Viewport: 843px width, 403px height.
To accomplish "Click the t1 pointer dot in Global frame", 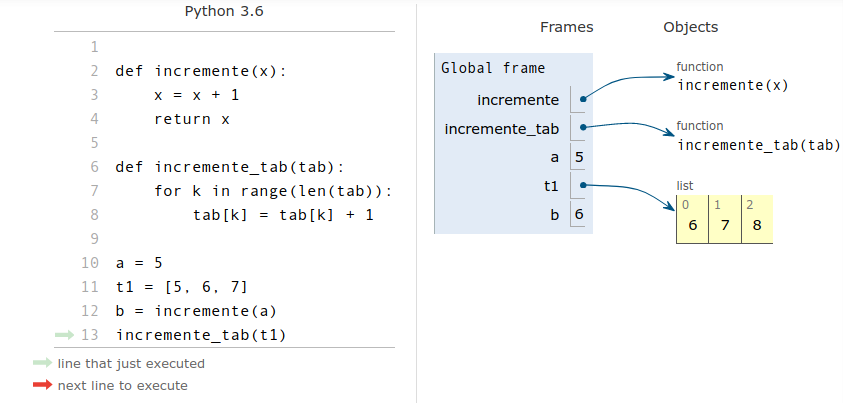I will (582, 185).
